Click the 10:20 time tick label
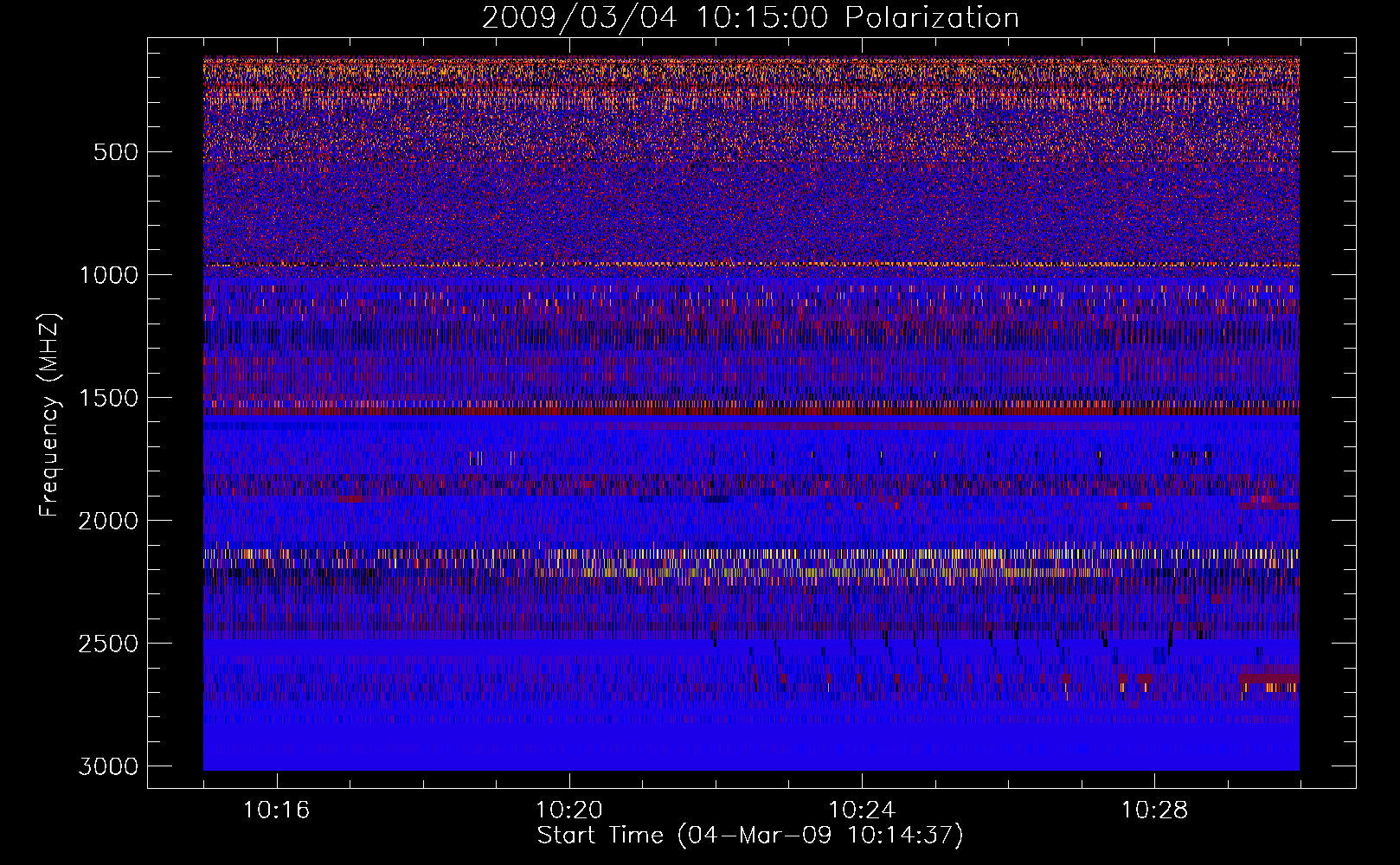 tap(569, 811)
